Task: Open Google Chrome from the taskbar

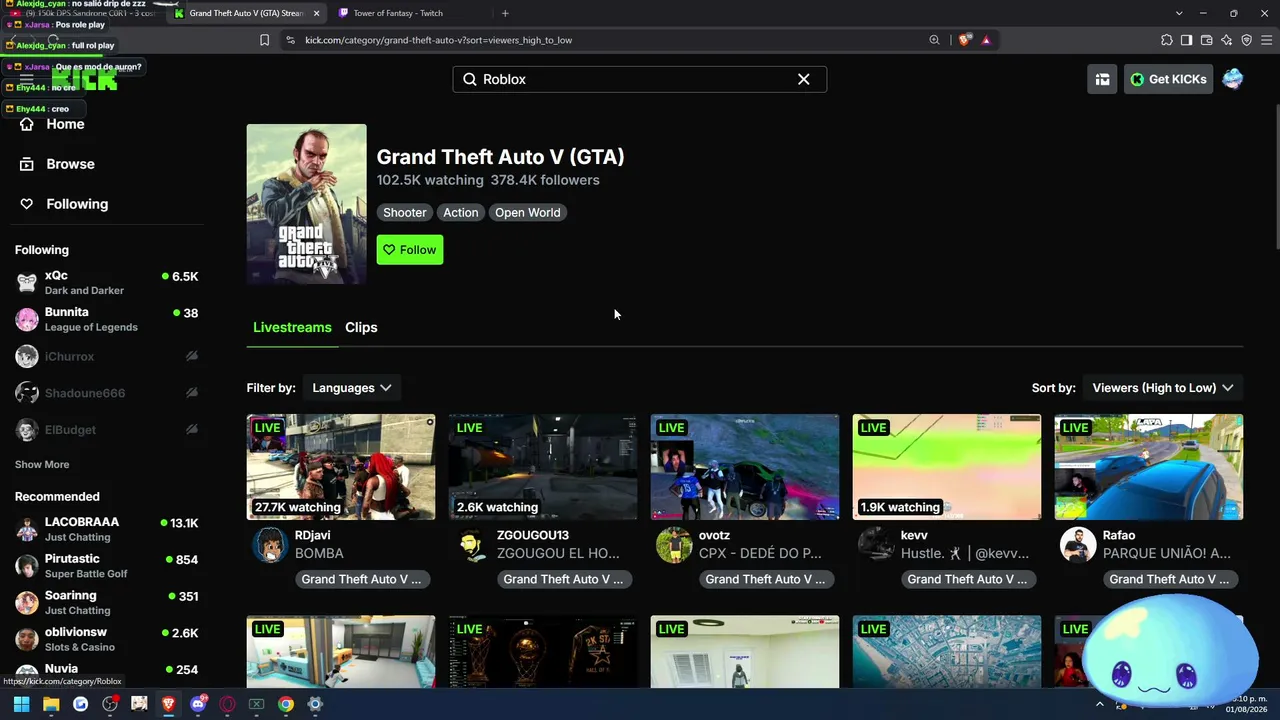Action: 286,704
